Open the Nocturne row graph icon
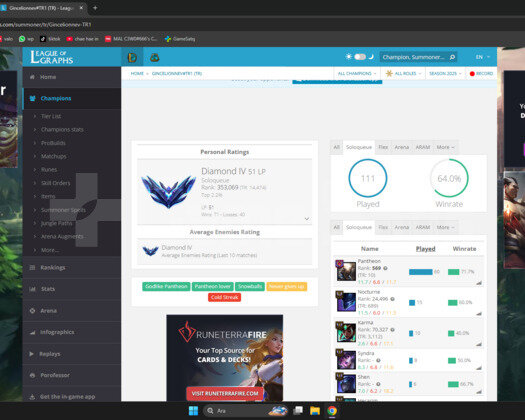Image resolution: width=525 pixels, height=420 pixels. [x=479, y=314]
